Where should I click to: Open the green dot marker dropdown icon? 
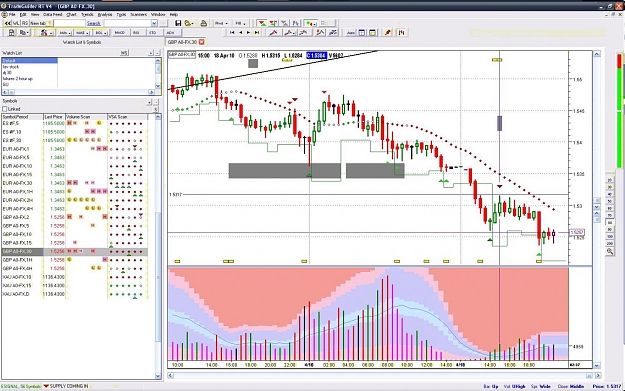pos(311,24)
